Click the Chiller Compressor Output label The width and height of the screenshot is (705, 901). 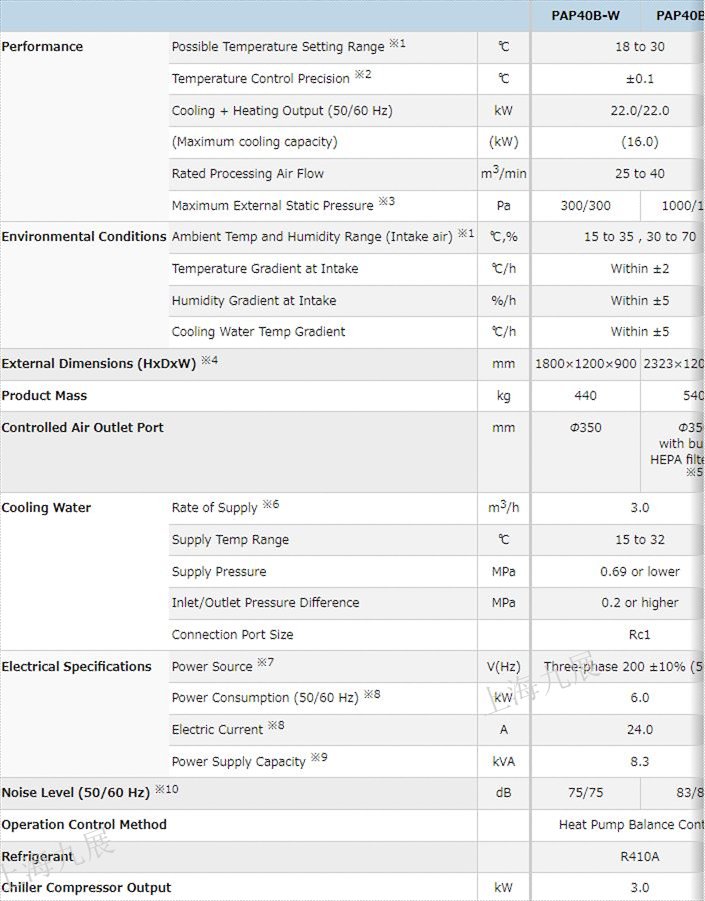[x=86, y=888]
